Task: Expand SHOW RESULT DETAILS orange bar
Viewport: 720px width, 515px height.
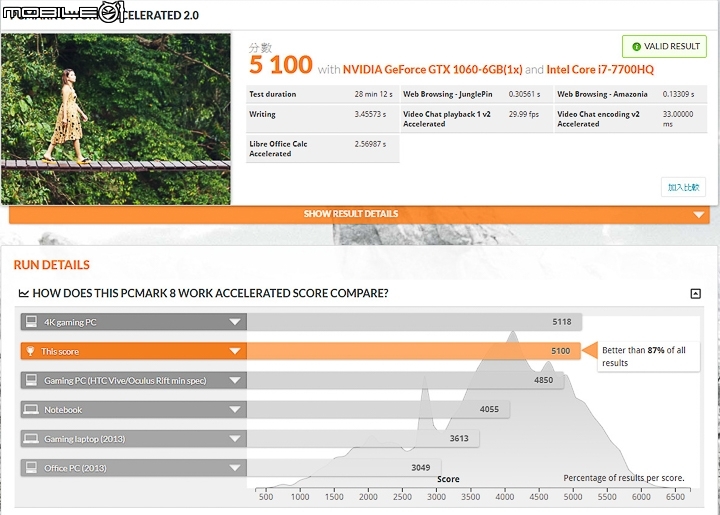Action: [x=359, y=214]
